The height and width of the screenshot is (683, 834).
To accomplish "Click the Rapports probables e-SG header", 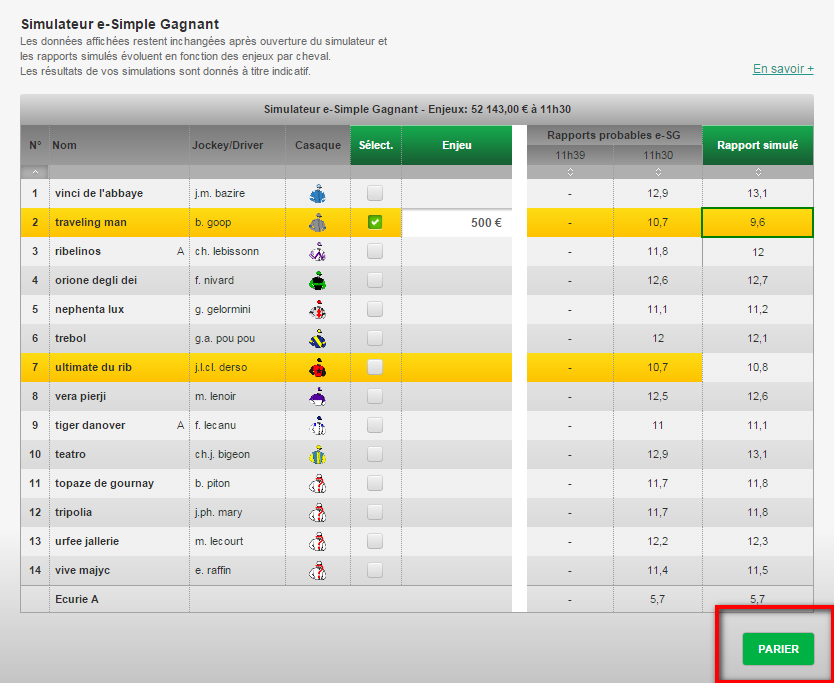I will (x=614, y=136).
